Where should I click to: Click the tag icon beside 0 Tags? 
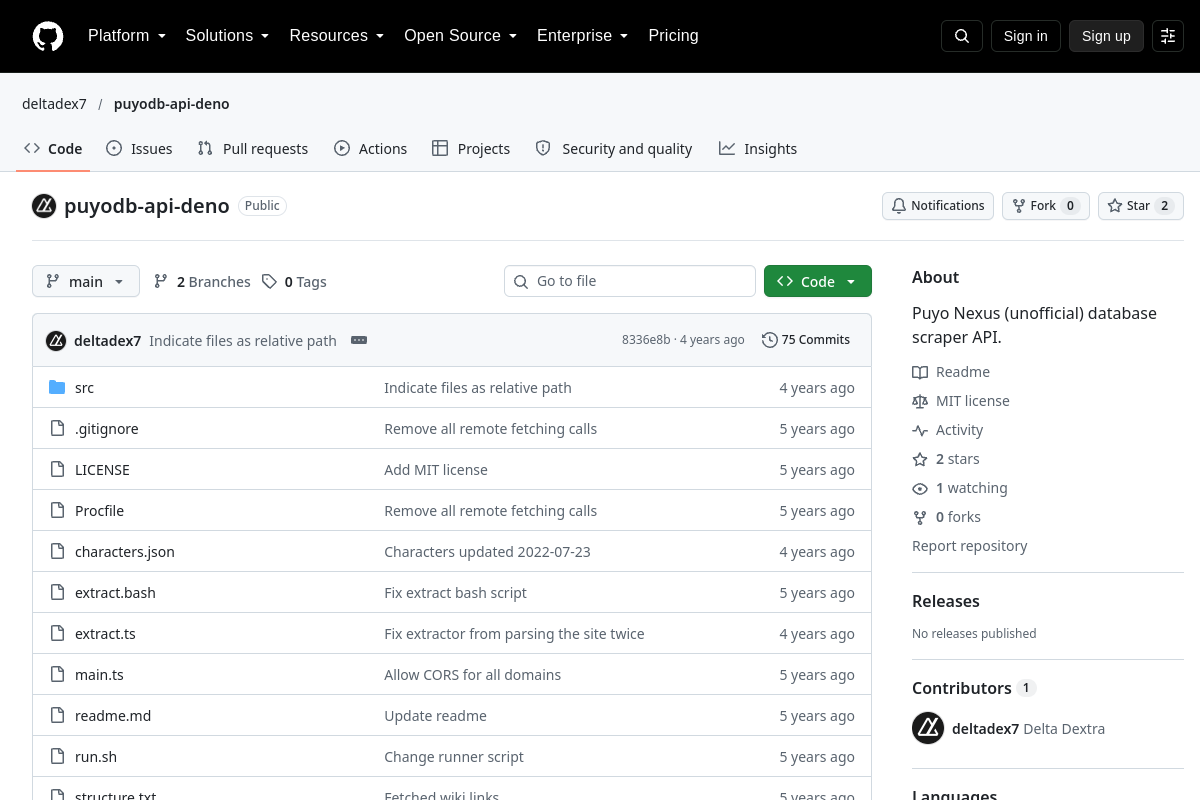click(x=269, y=282)
